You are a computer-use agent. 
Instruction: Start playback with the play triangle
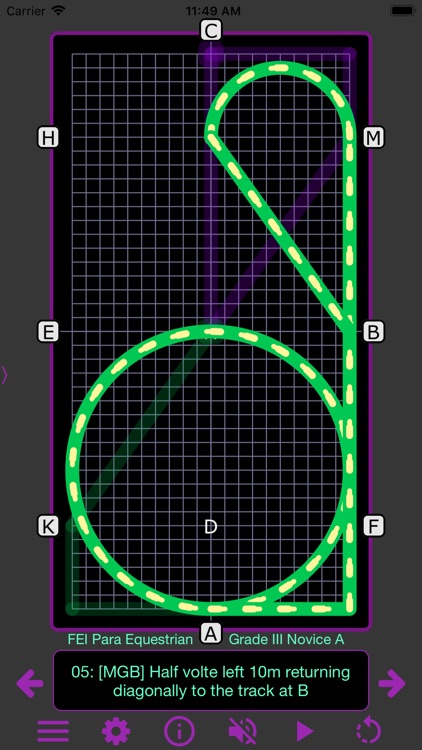(304, 731)
